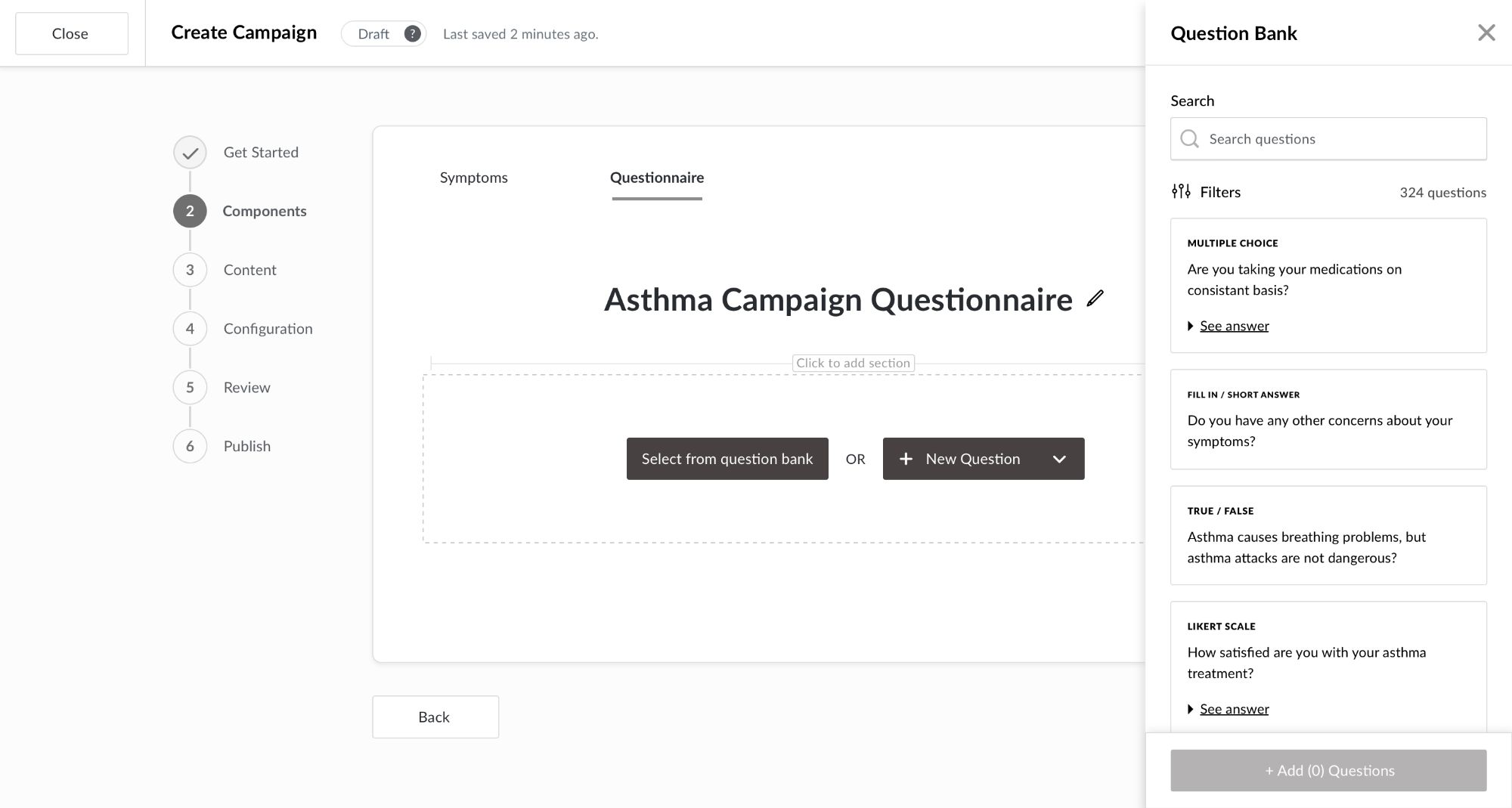Click the Back button
The image size is (1512, 808).
(435, 717)
